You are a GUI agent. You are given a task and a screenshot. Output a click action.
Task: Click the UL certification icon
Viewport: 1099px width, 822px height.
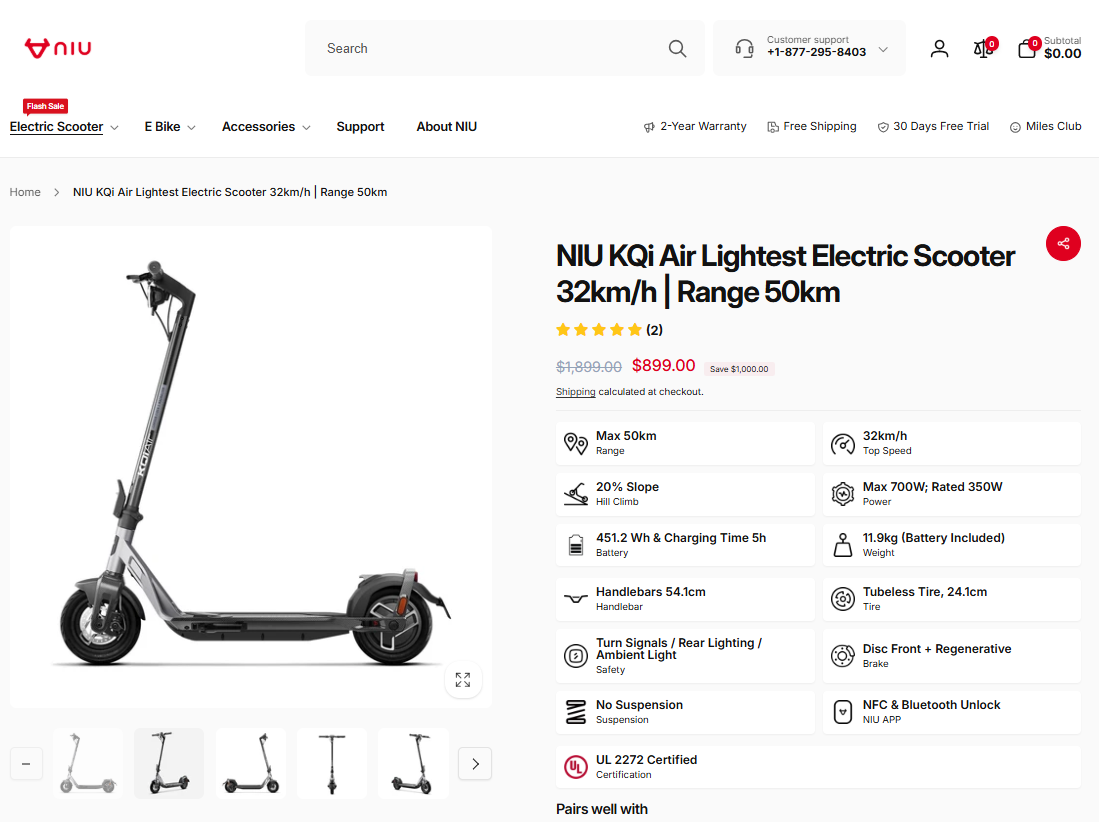[x=575, y=767]
